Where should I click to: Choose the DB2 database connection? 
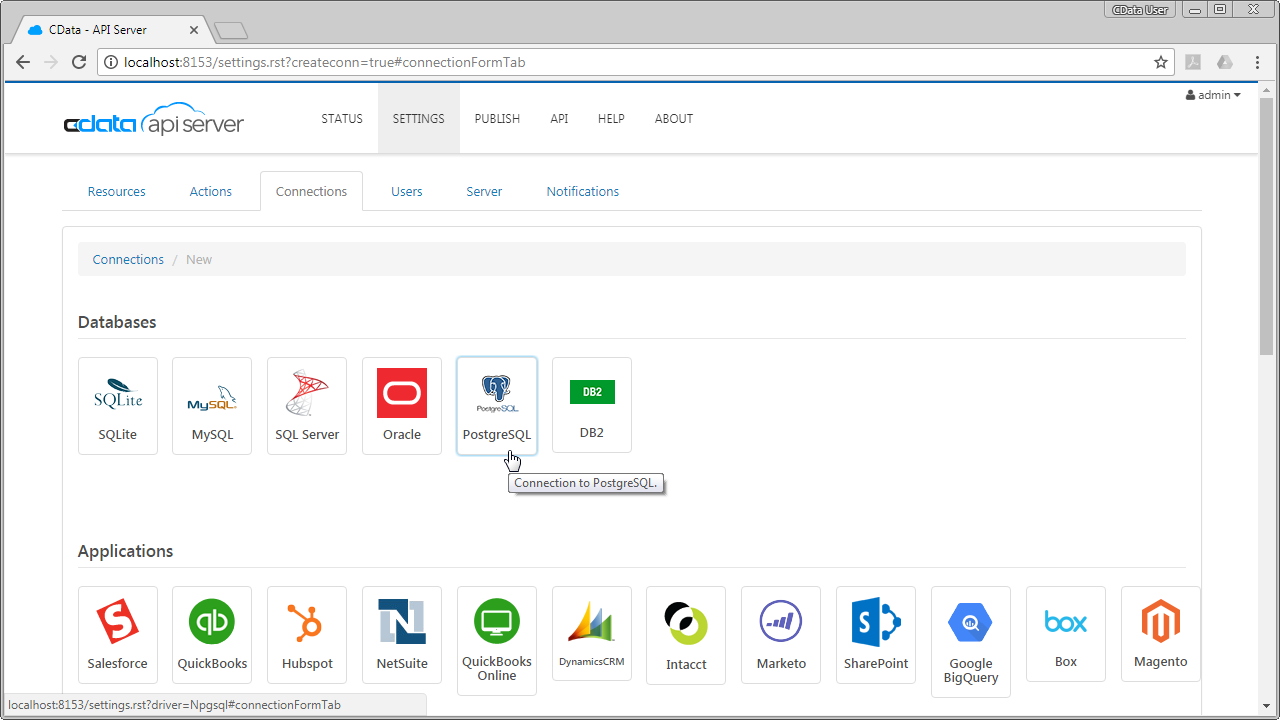click(x=592, y=405)
